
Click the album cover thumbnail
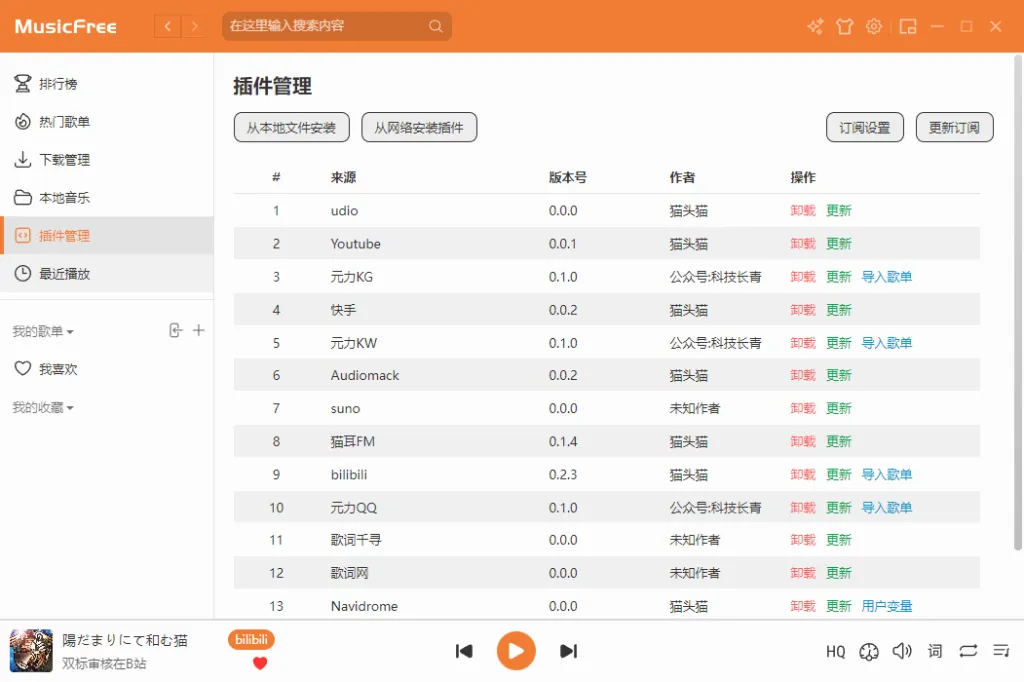[x=31, y=651]
